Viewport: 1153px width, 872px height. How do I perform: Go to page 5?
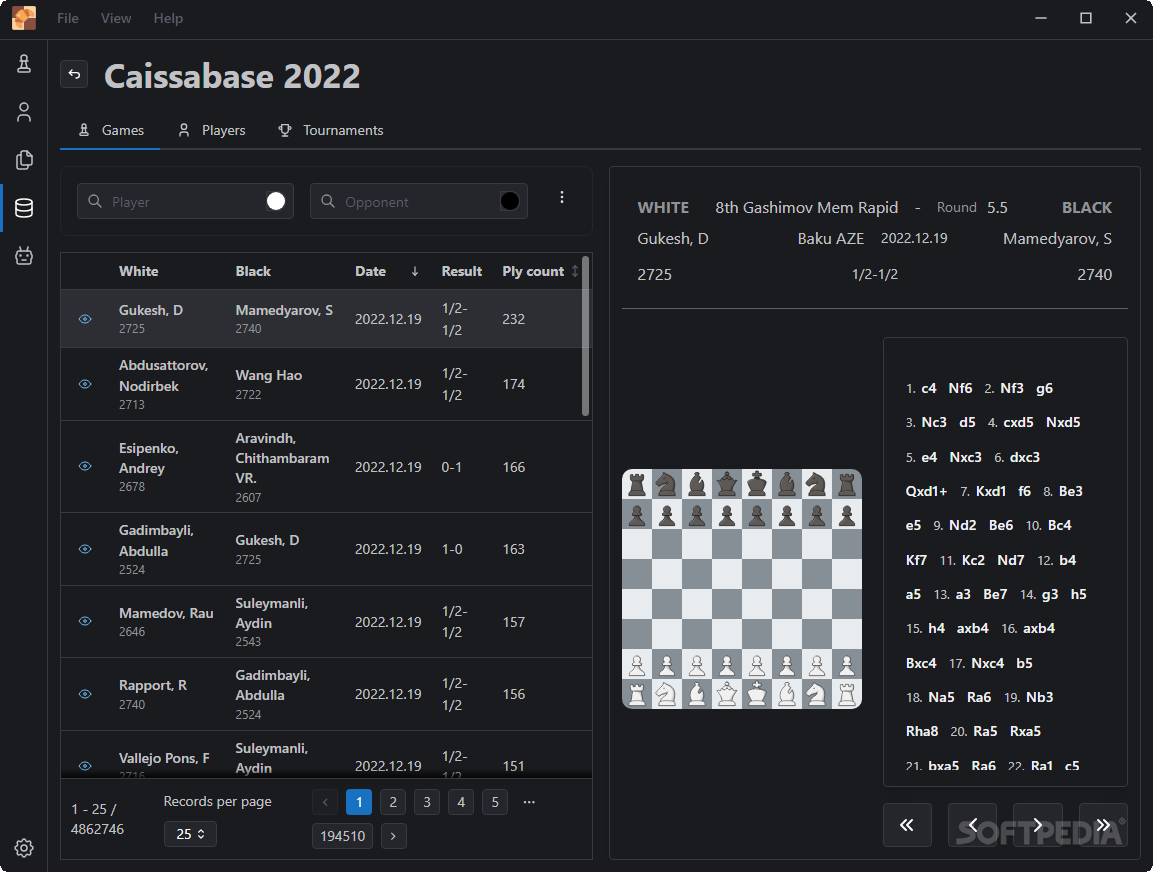point(495,802)
